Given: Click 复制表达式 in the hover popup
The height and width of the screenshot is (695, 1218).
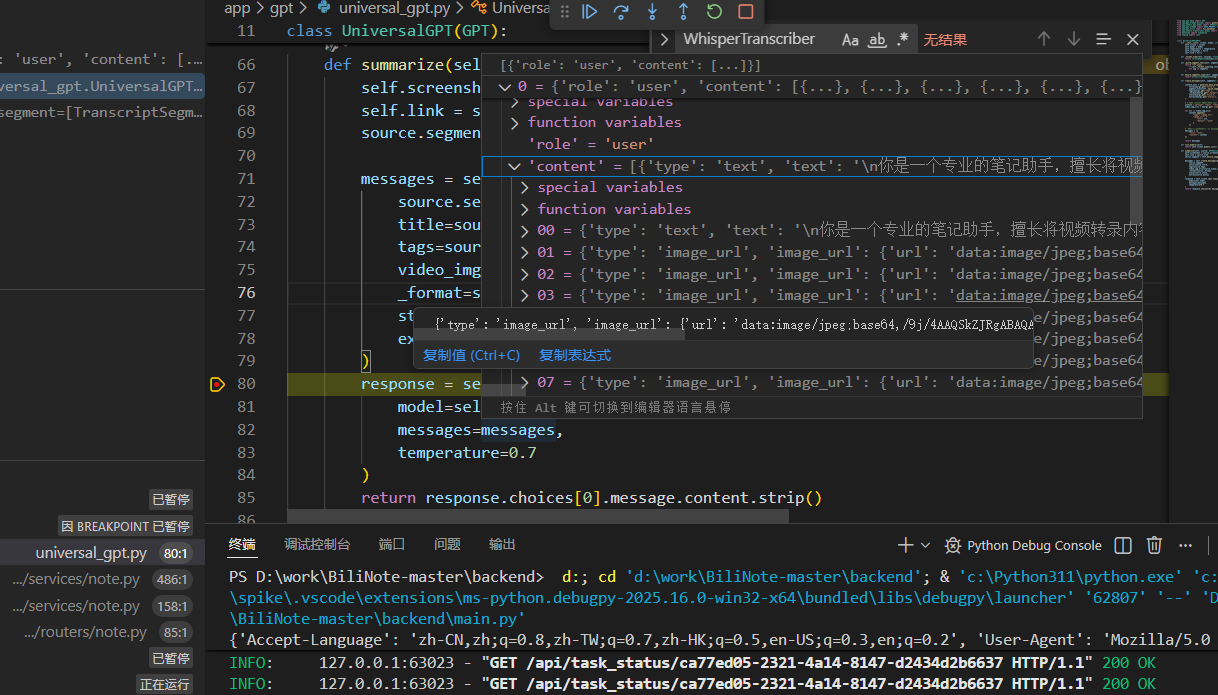Looking at the screenshot, I should pyautogui.click(x=575, y=355).
